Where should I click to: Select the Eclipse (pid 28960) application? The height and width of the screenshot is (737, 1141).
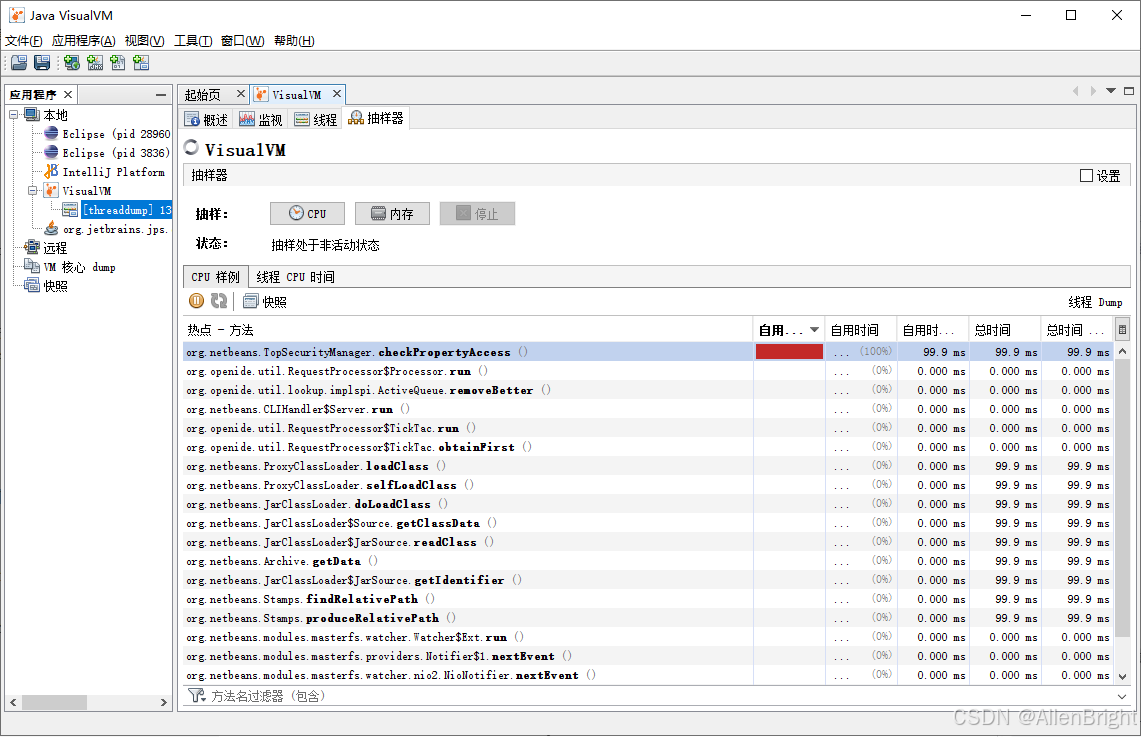click(x=107, y=134)
